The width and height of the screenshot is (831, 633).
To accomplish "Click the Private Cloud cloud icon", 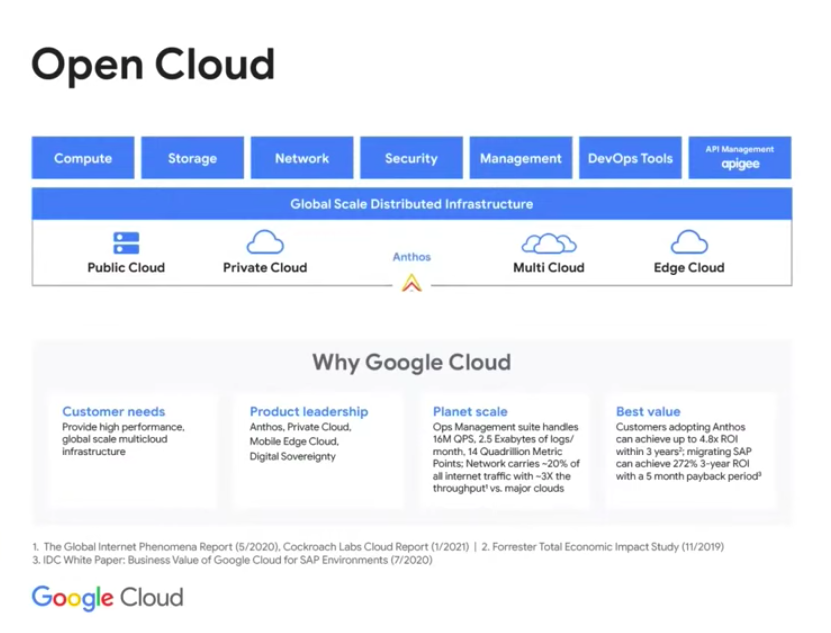I will click(x=265, y=242).
